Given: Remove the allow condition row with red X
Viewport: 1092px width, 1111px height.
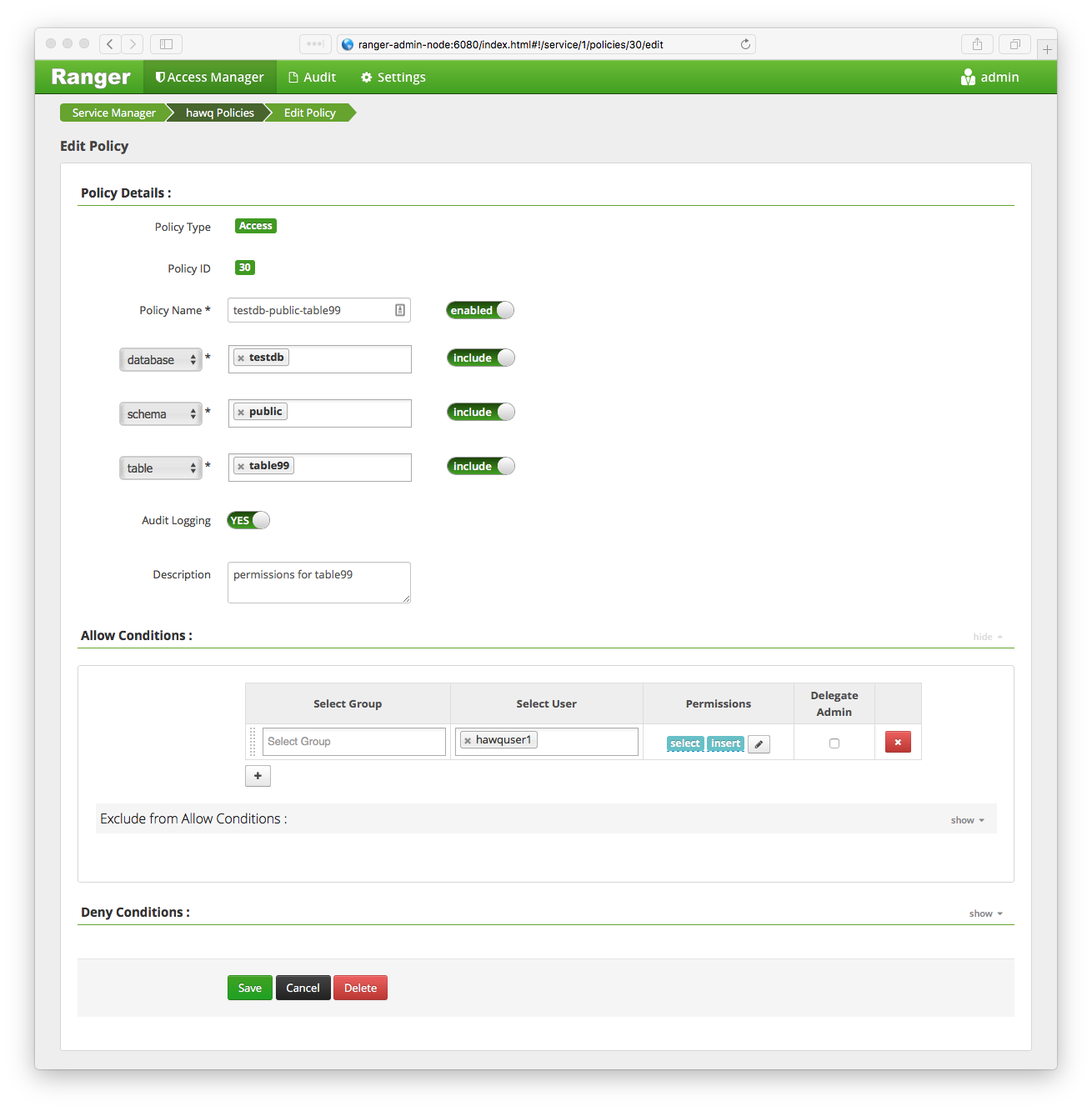Looking at the screenshot, I should pos(898,742).
